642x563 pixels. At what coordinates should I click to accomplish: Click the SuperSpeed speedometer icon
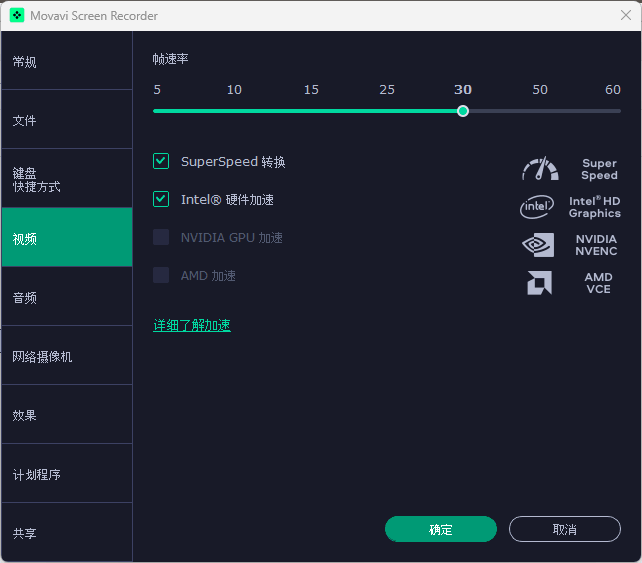click(540, 169)
